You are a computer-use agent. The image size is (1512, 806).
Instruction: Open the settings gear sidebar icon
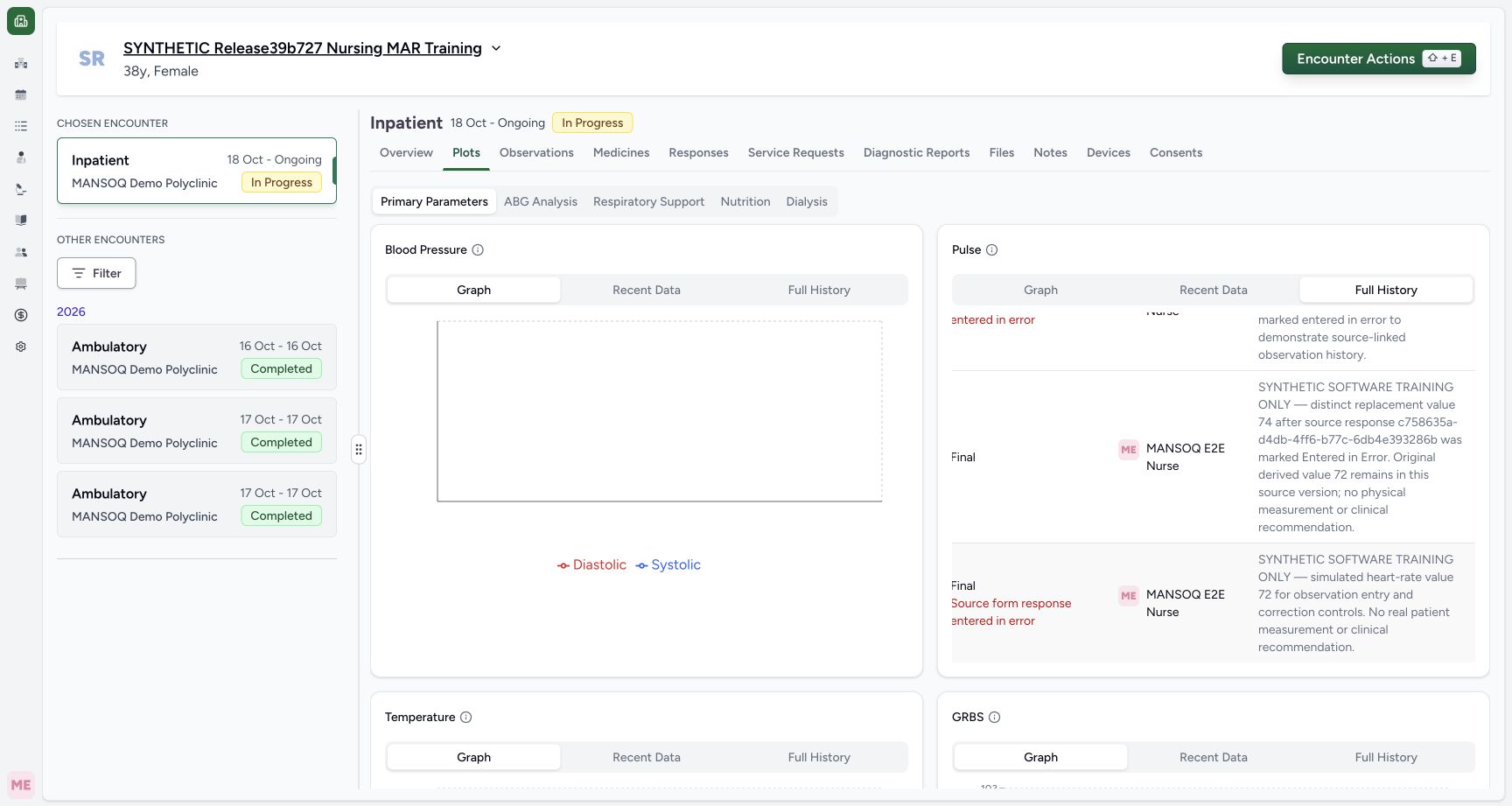pos(21,347)
